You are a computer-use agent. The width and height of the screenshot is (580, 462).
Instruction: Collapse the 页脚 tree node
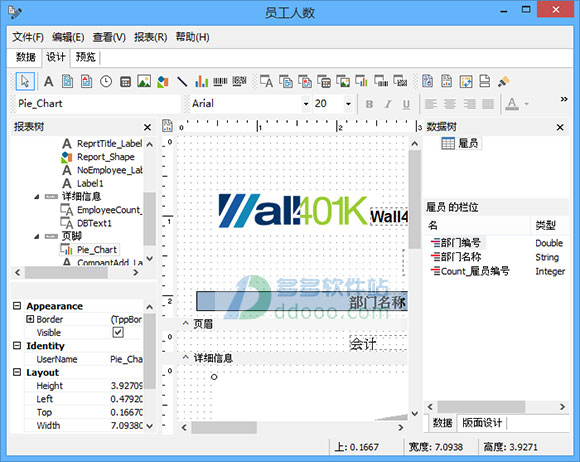(37, 236)
